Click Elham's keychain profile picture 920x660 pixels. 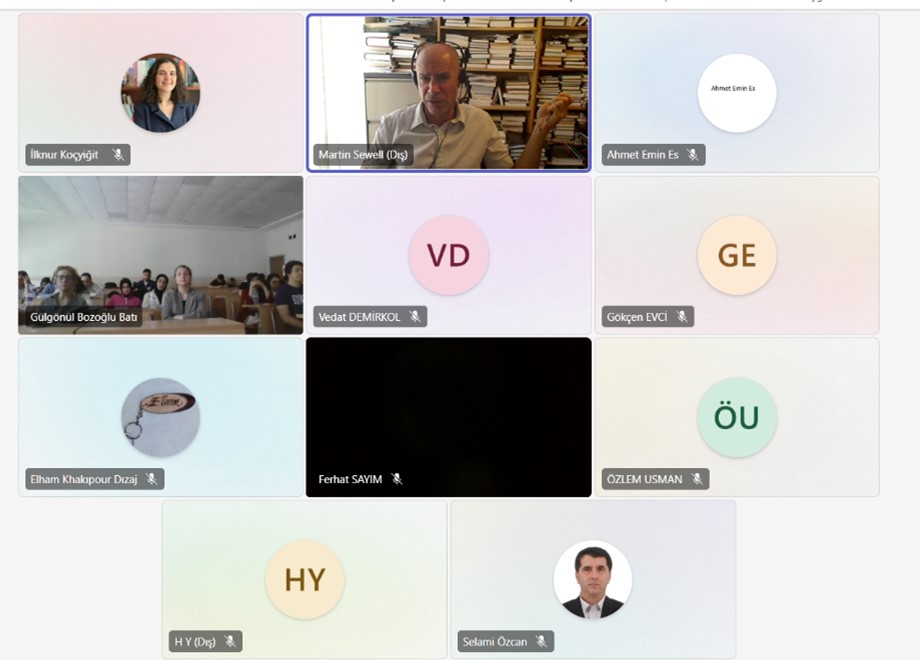[x=161, y=417]
